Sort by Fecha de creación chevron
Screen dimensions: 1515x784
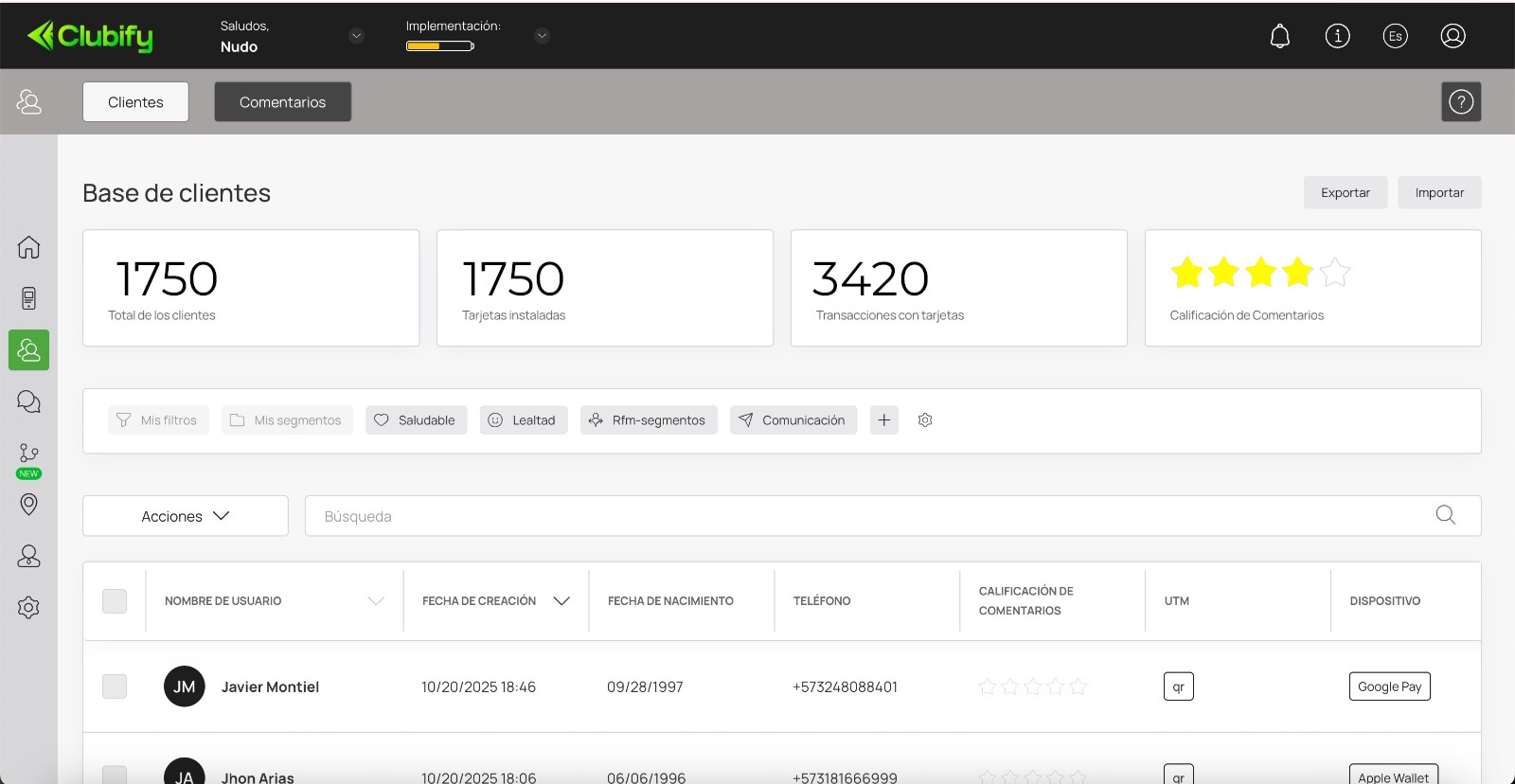click(x=561, y=601)
